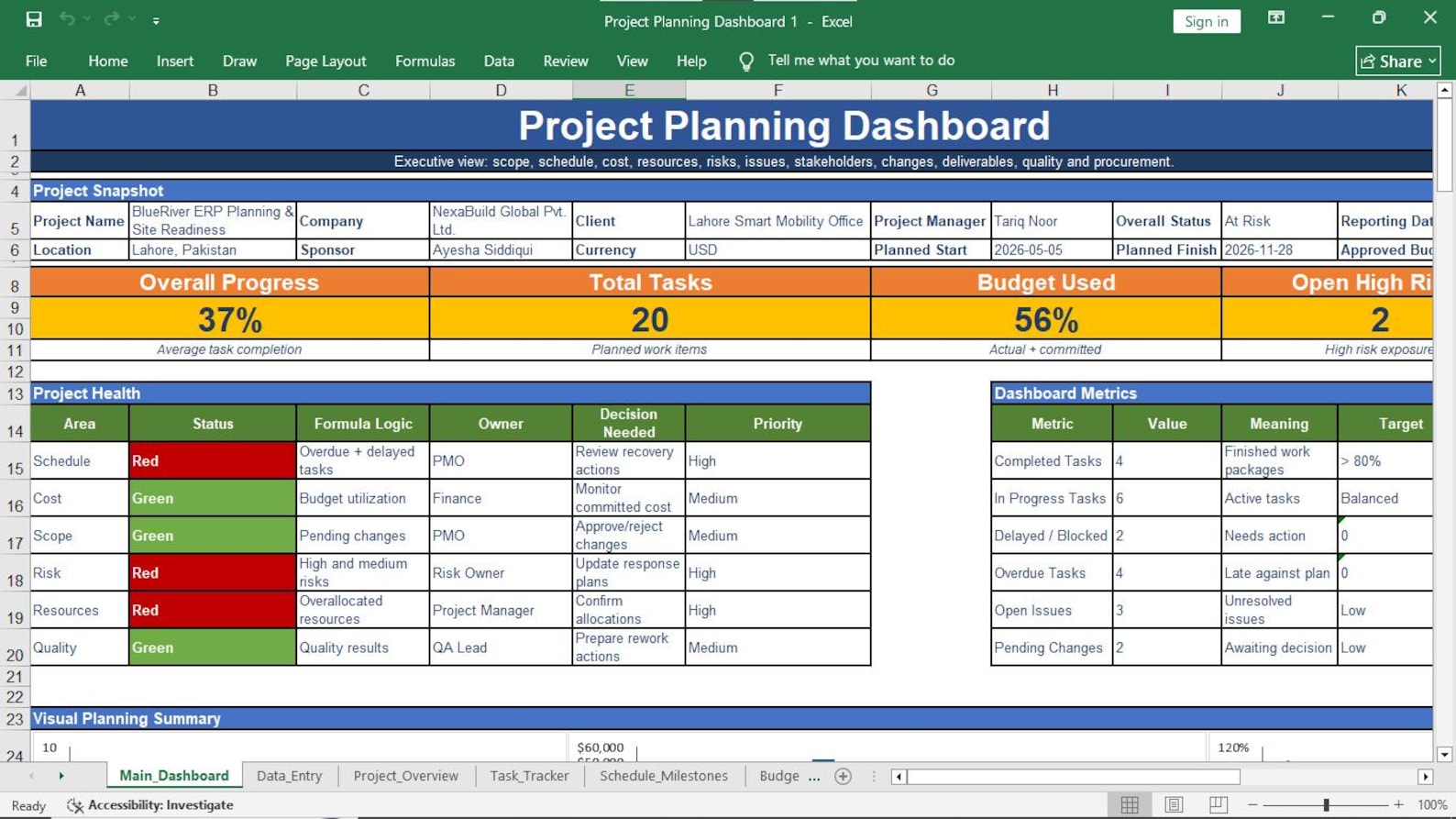Click the sheet tabs ellipsis overflow button

pos(814,777)
